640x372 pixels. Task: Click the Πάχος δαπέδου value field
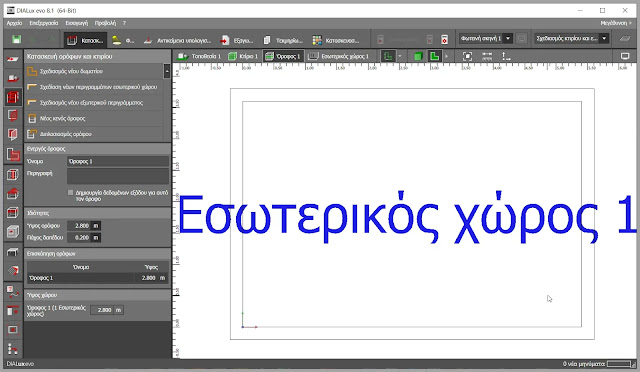80,237
